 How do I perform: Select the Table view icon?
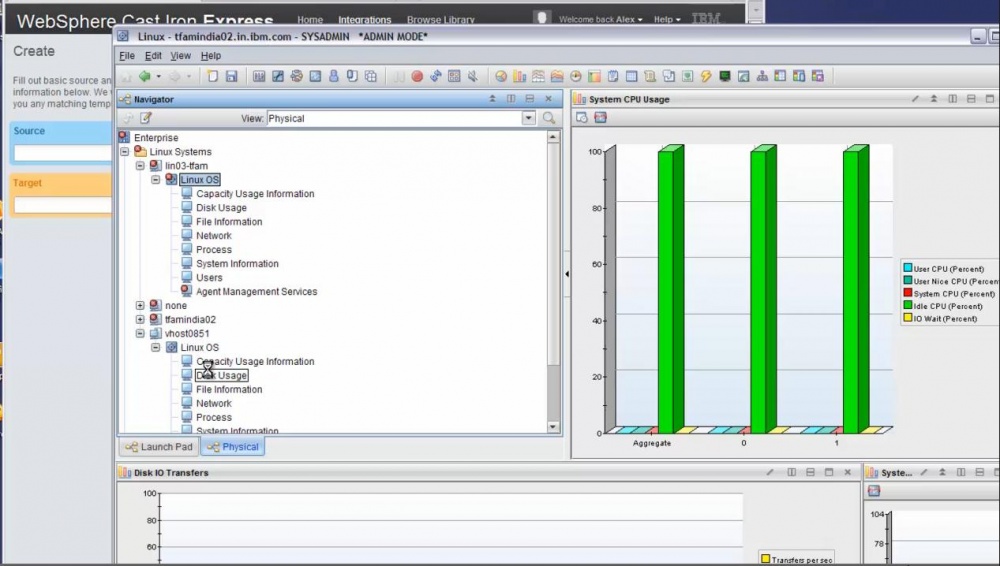click(631, 77)
